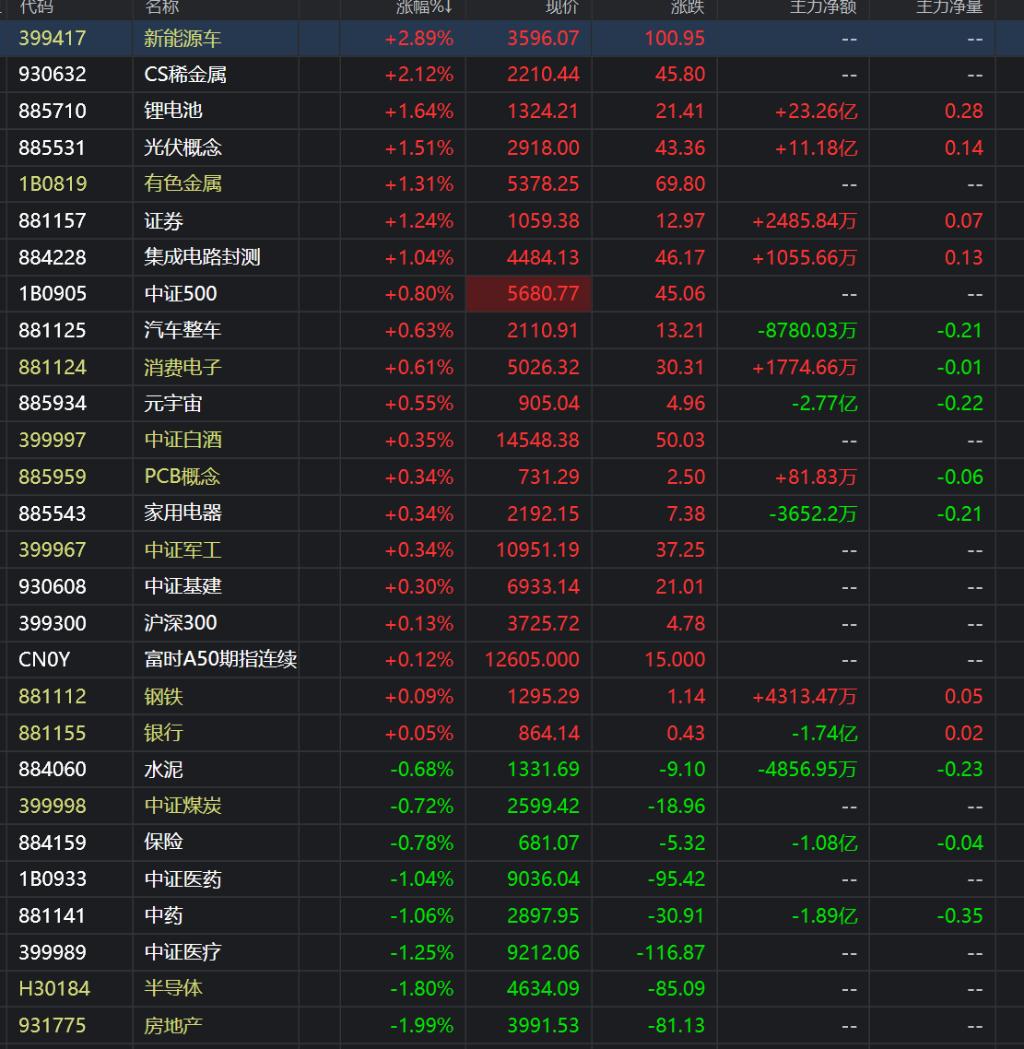Click the 现价 column header
This screenshot has width=1024, height=1049.
(561, 8)
